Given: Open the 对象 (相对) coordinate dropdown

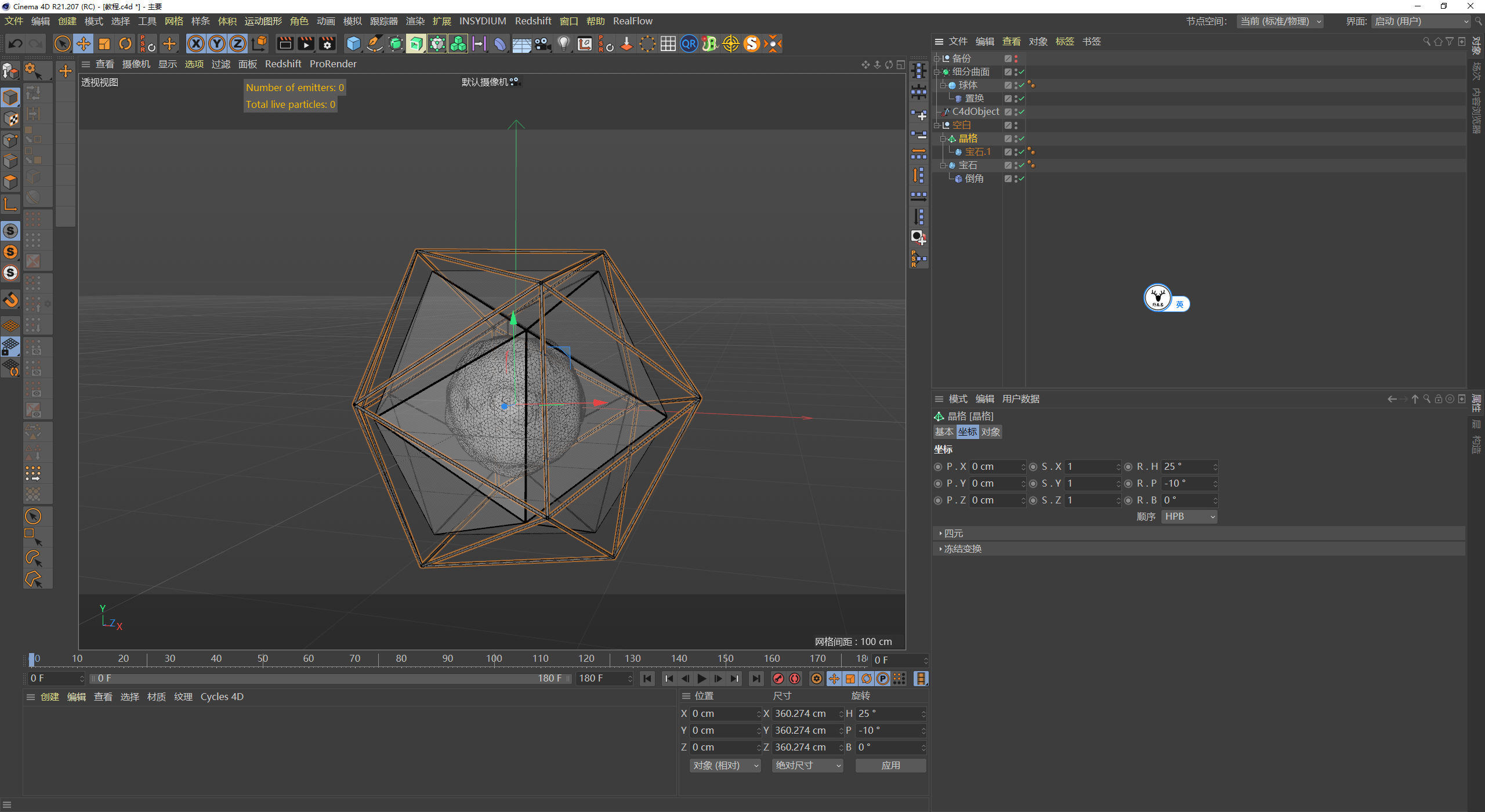Looking at the screenshot, I should click(725, 766).
